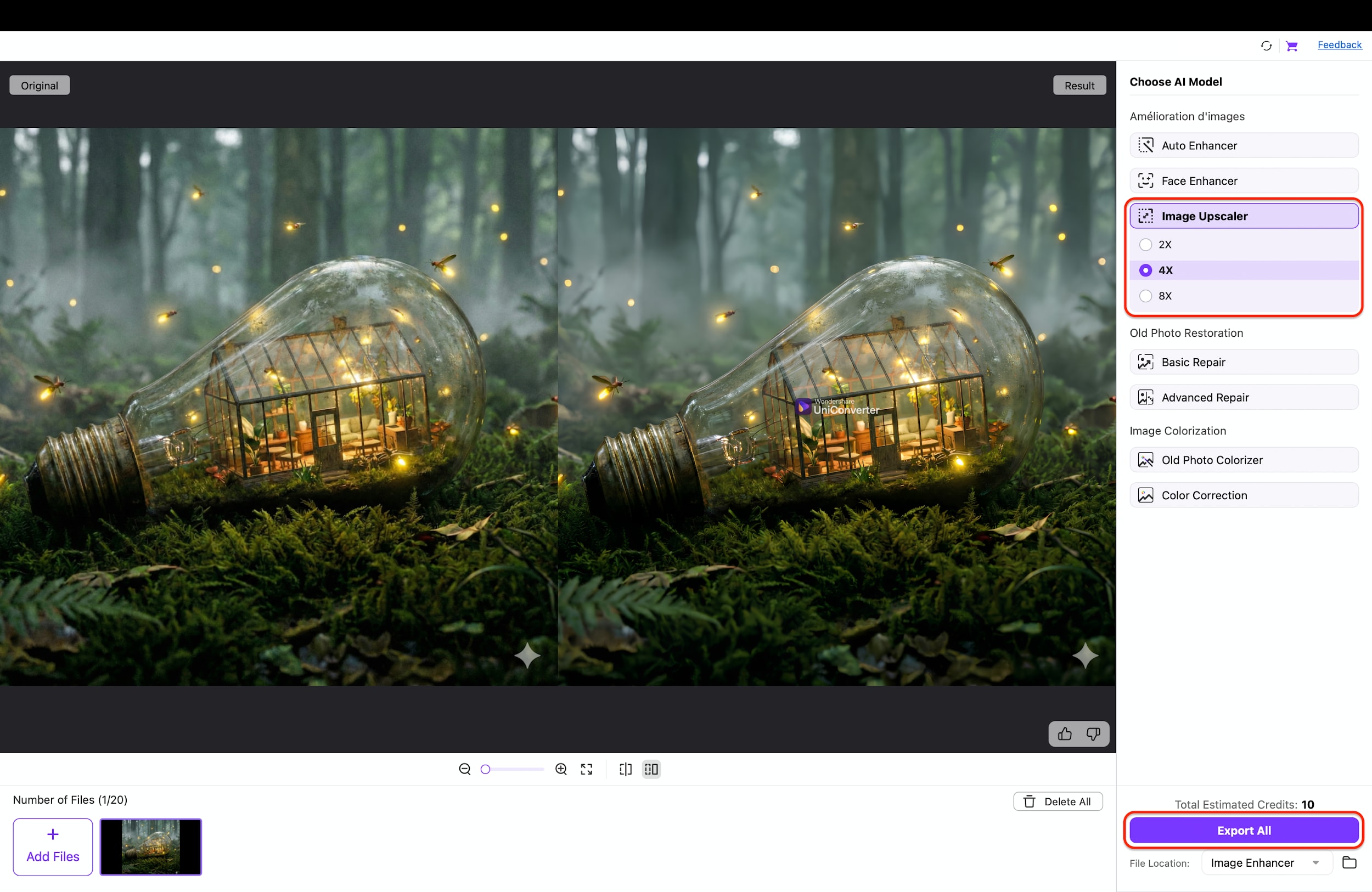Zoom in using the magnifier plus icon
This screenshot has height=892, width=1372.
pyautogui.click(x=560, y=769)
